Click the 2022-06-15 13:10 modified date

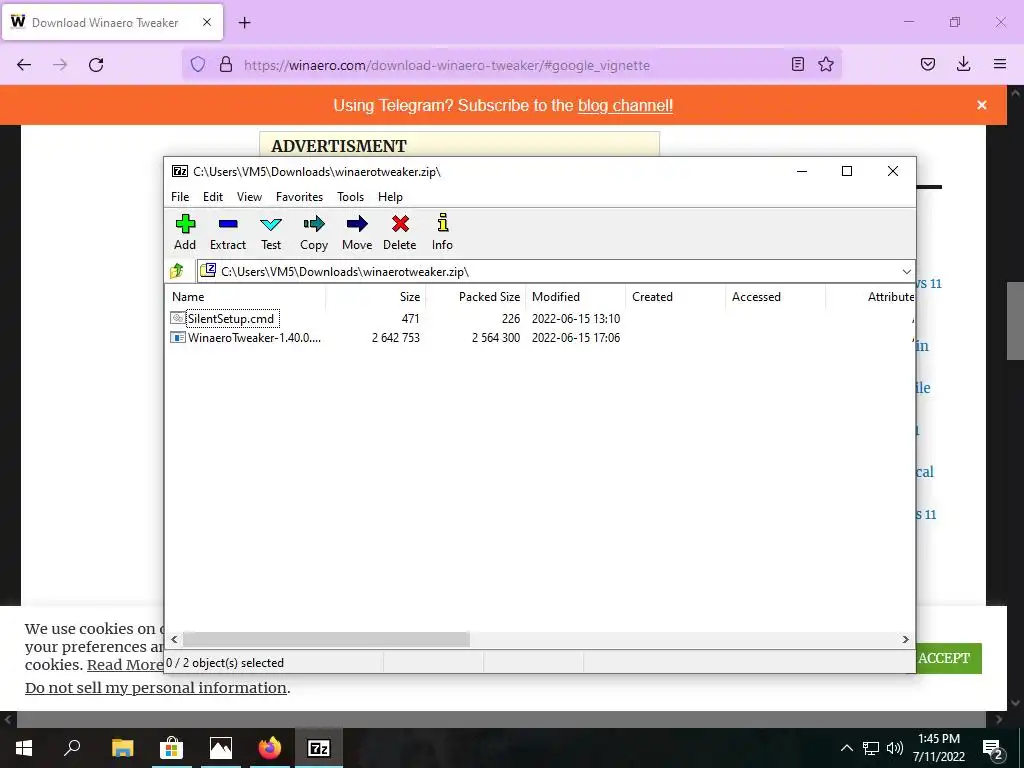pos(576,319)
